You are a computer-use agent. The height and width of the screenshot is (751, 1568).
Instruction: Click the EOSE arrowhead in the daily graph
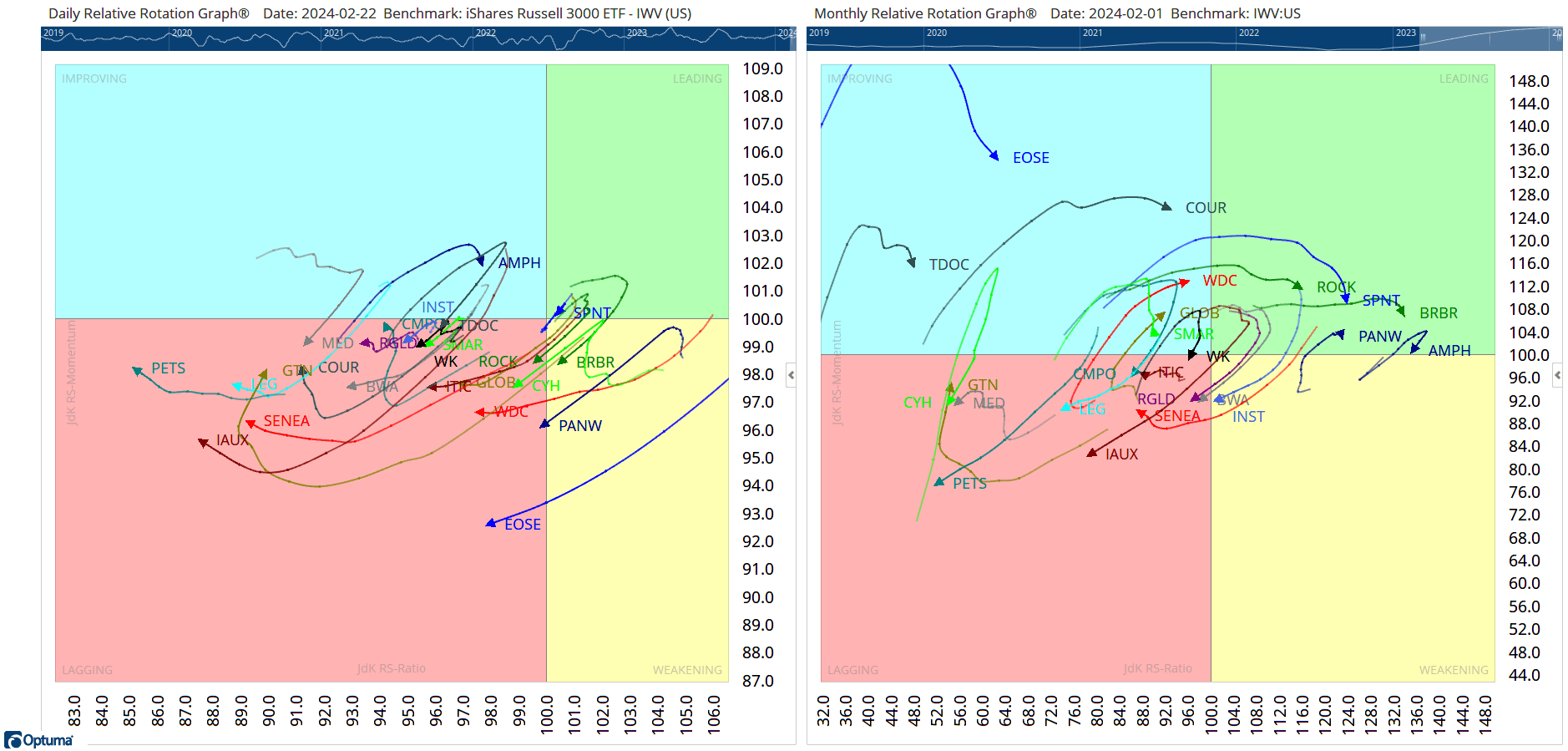(491, 524)
